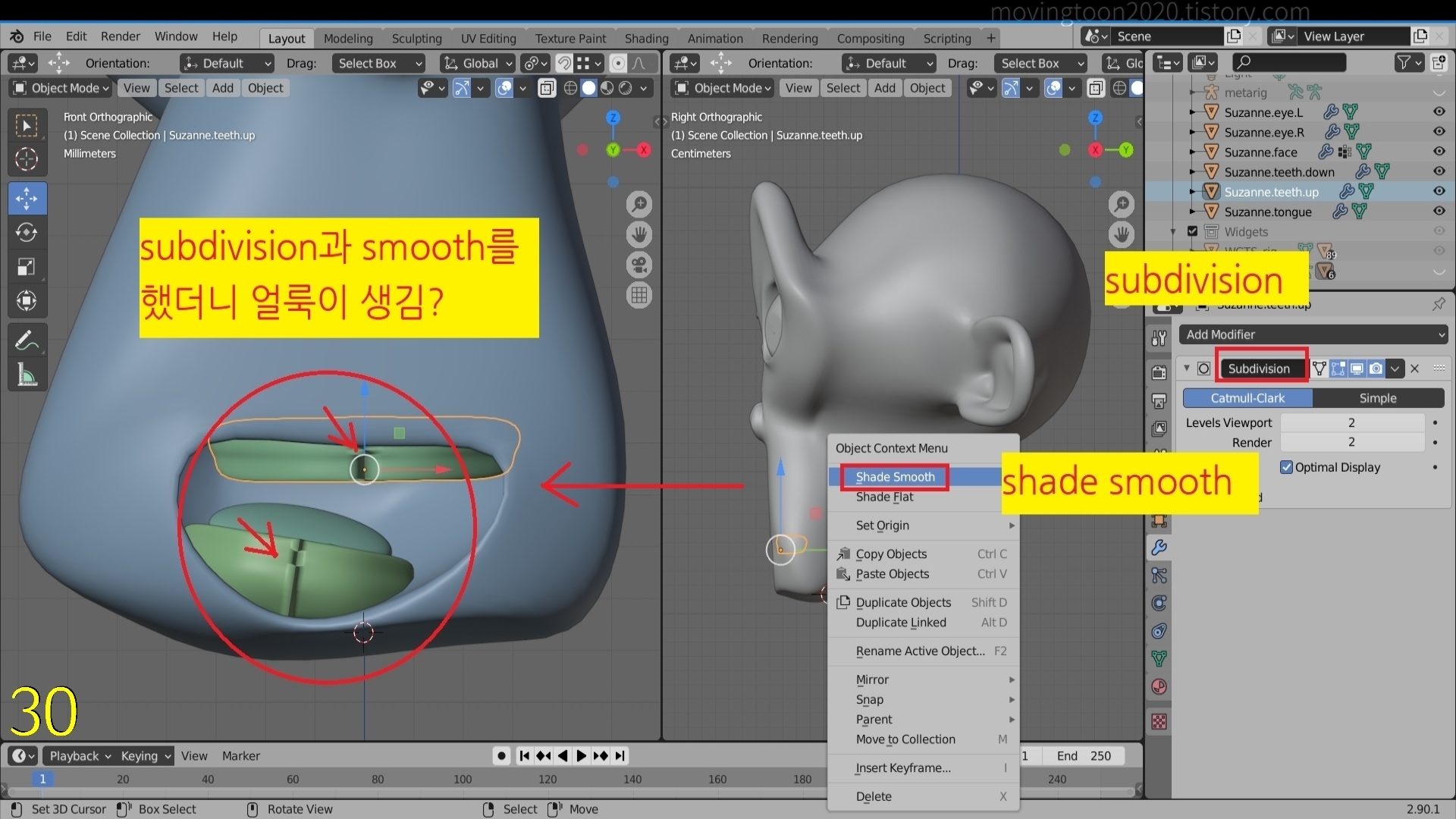Click zoom magnifier icon in front viewport

click(639, 204)
